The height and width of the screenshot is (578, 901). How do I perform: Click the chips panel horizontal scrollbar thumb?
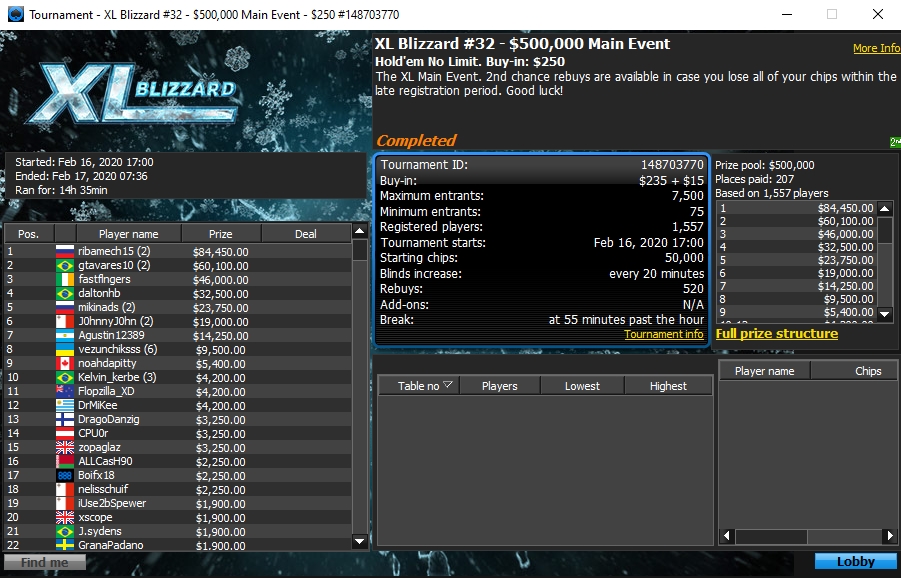(771, 536)
